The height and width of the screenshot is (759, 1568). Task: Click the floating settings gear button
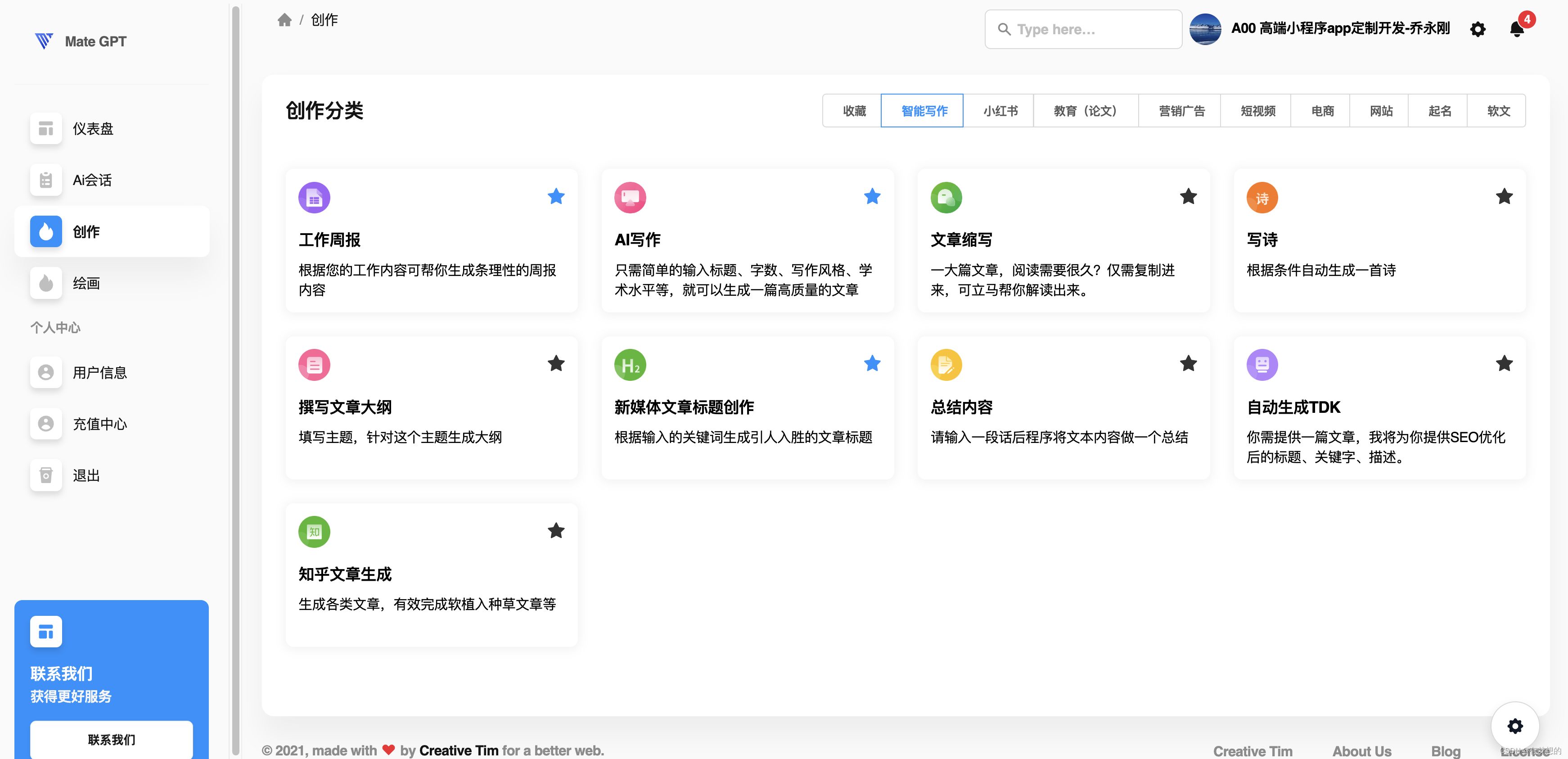click(1515, 726)
